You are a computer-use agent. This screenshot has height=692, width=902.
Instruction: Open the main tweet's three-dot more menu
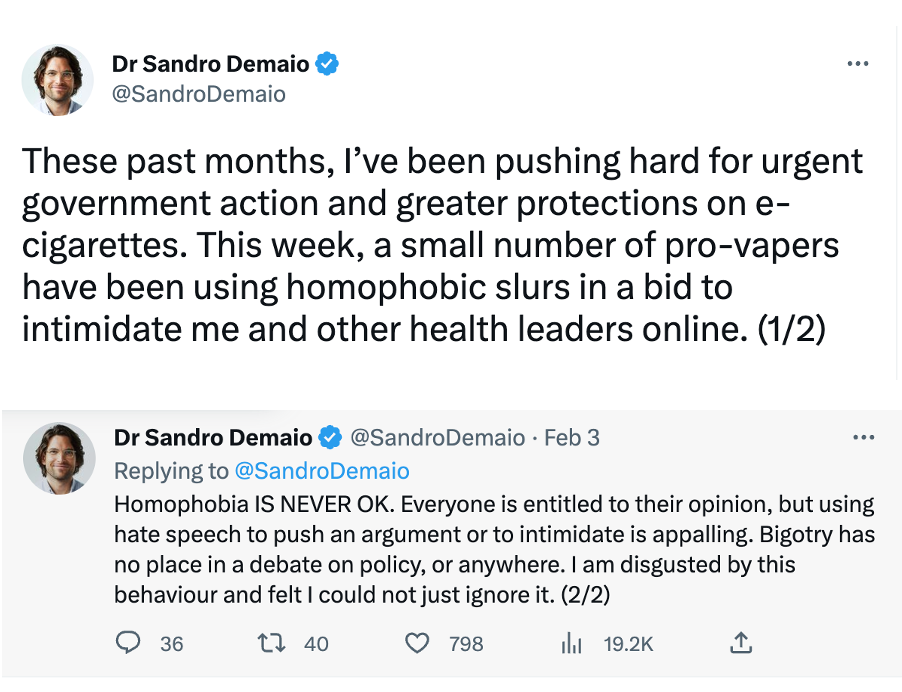(857, 64)
